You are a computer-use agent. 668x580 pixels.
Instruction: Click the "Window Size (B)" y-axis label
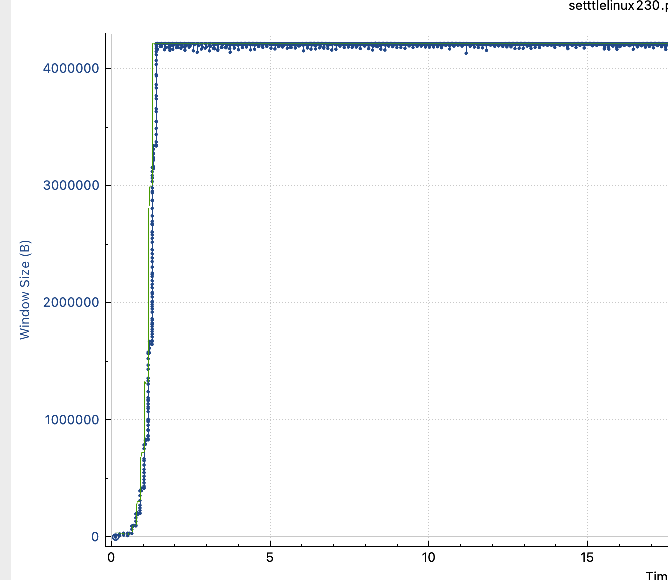(x=25, y=289)
